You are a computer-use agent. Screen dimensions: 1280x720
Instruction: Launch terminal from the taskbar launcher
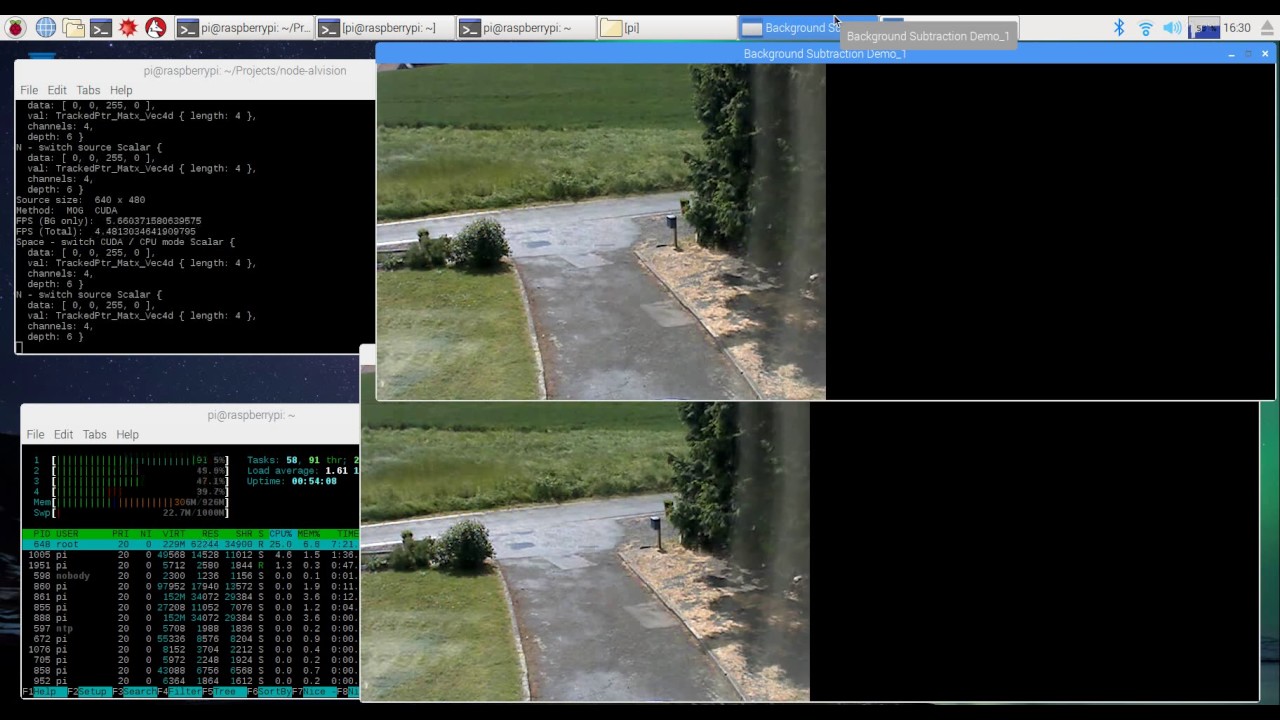click(100, 28)
